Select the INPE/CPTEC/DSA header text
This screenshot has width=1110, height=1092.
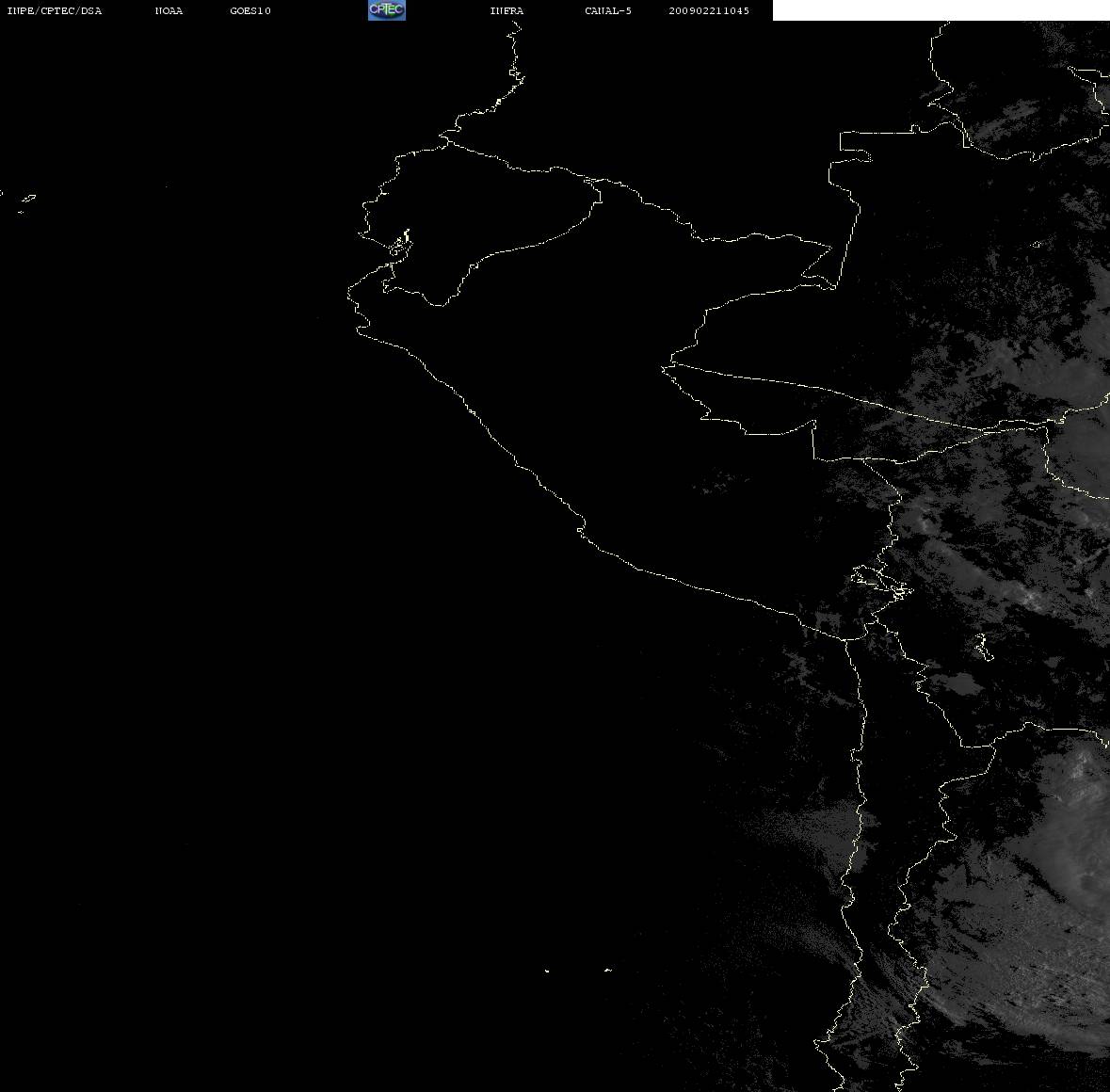point(54,10)
